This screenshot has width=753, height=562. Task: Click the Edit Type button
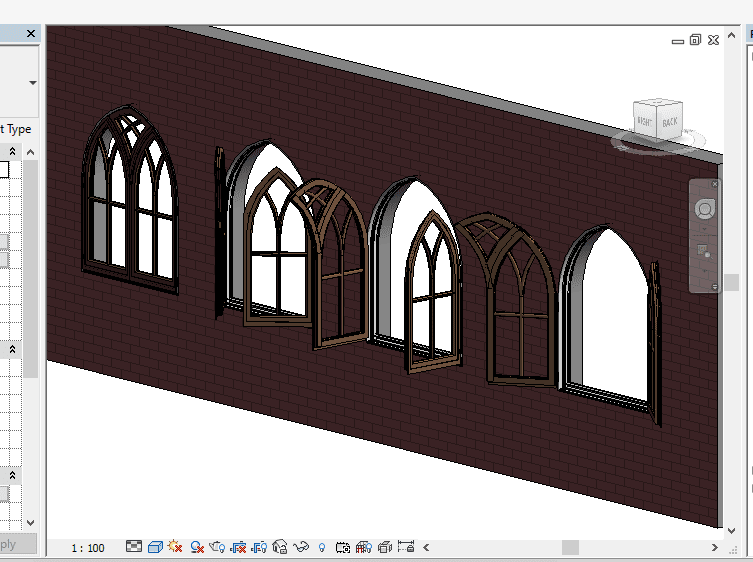tap(15, 129)
